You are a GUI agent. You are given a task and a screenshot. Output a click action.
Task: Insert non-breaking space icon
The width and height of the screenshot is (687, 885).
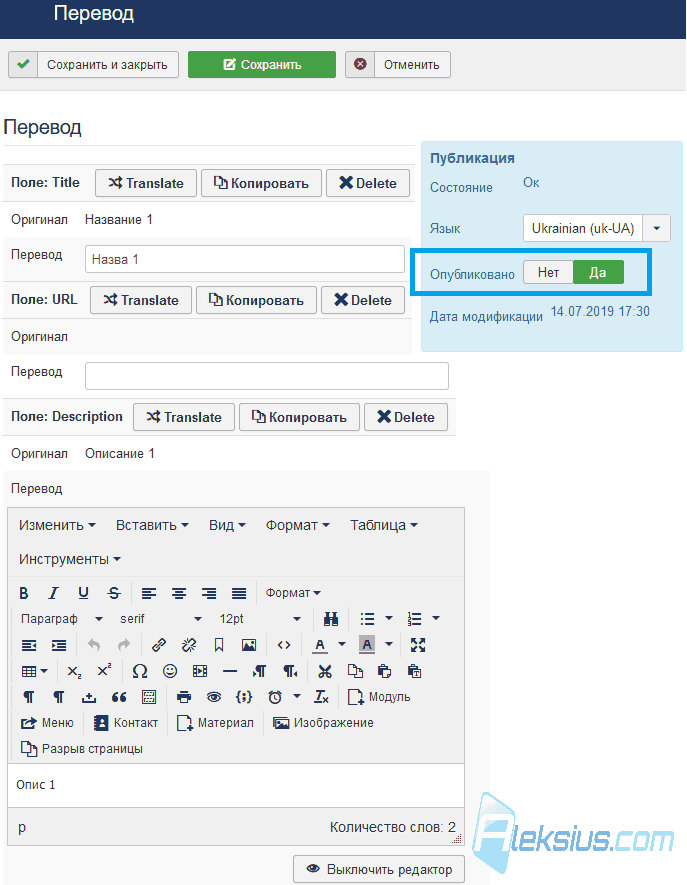click(89, 698)
